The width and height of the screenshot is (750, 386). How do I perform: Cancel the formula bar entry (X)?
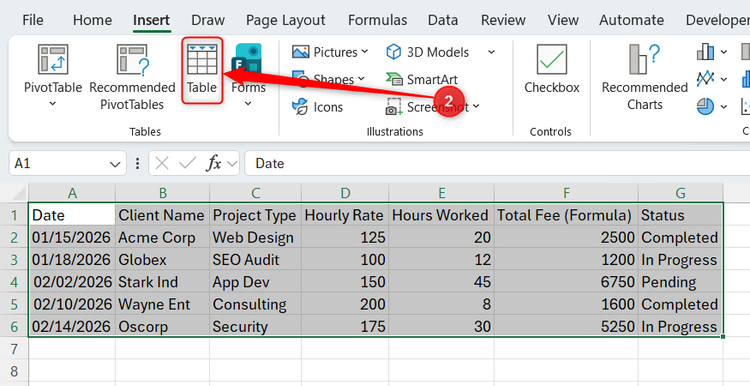pyautogui.click(x=162, y=164)
